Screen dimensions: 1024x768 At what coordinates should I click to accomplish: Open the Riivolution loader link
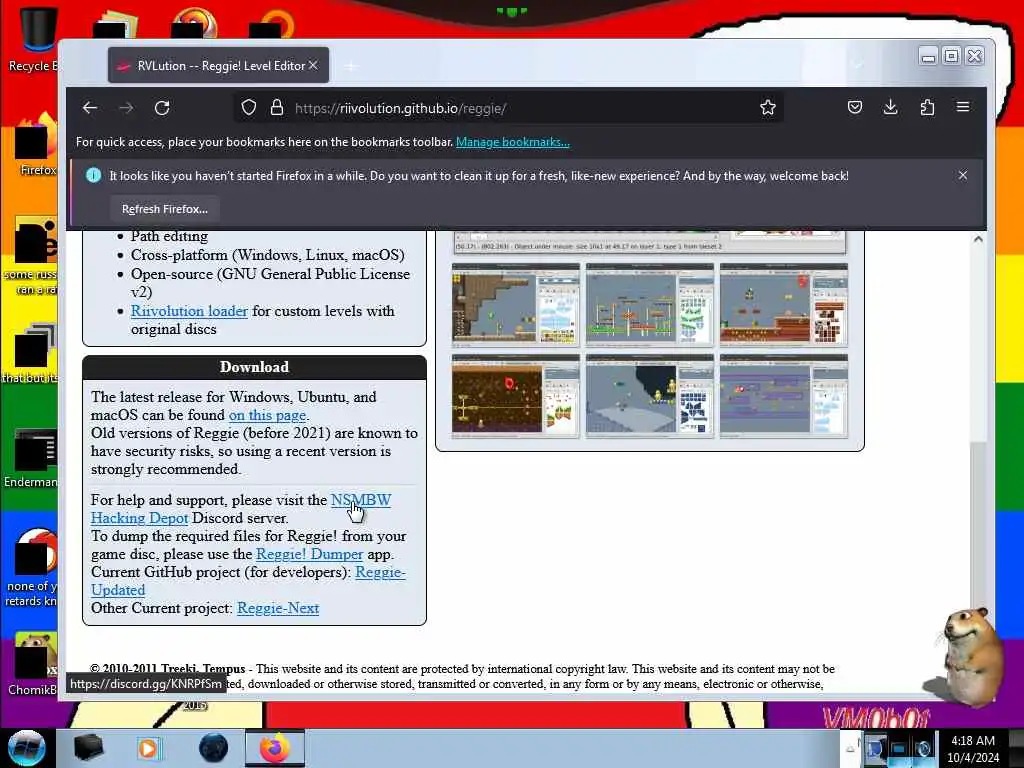pos(189,311)
